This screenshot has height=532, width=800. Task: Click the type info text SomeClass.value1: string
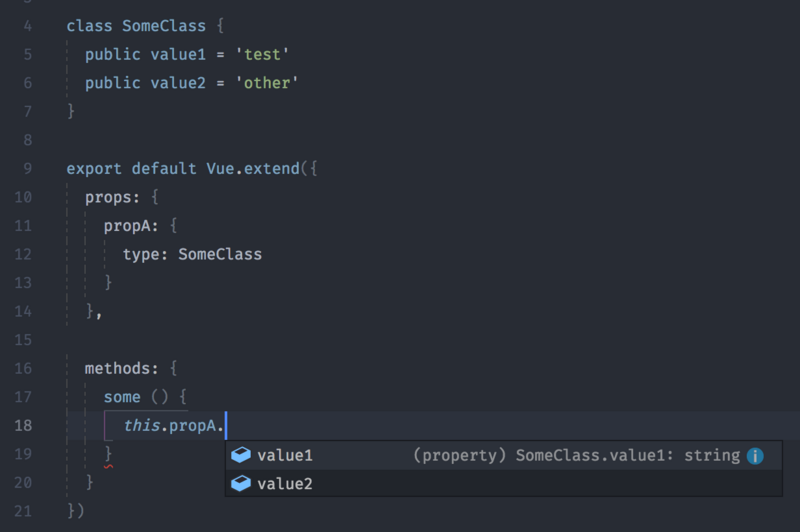coord(628,456)
